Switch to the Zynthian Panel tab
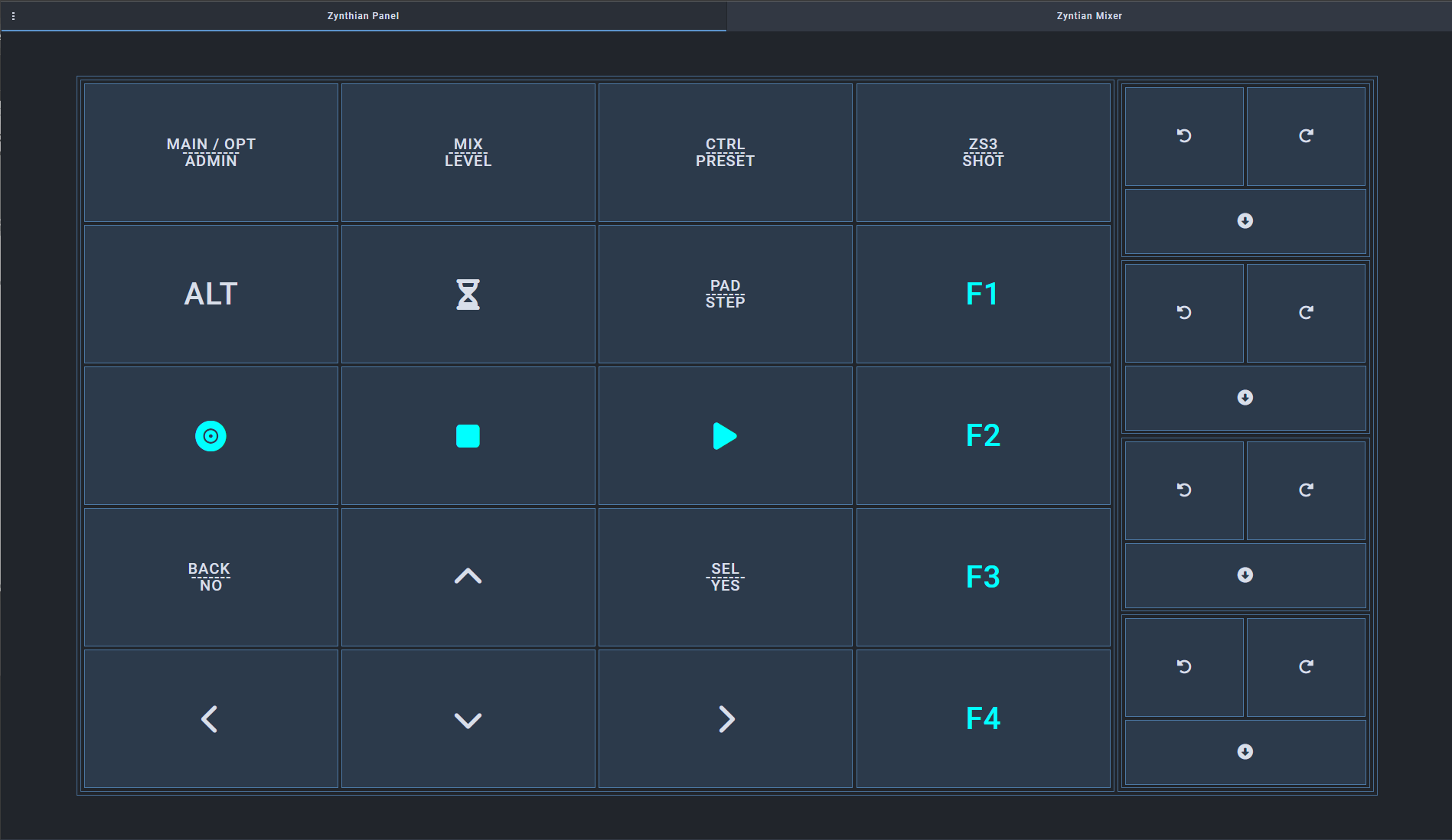This screenshot has width=1452, height=840. pyautogui.click(x=363, y=15)
